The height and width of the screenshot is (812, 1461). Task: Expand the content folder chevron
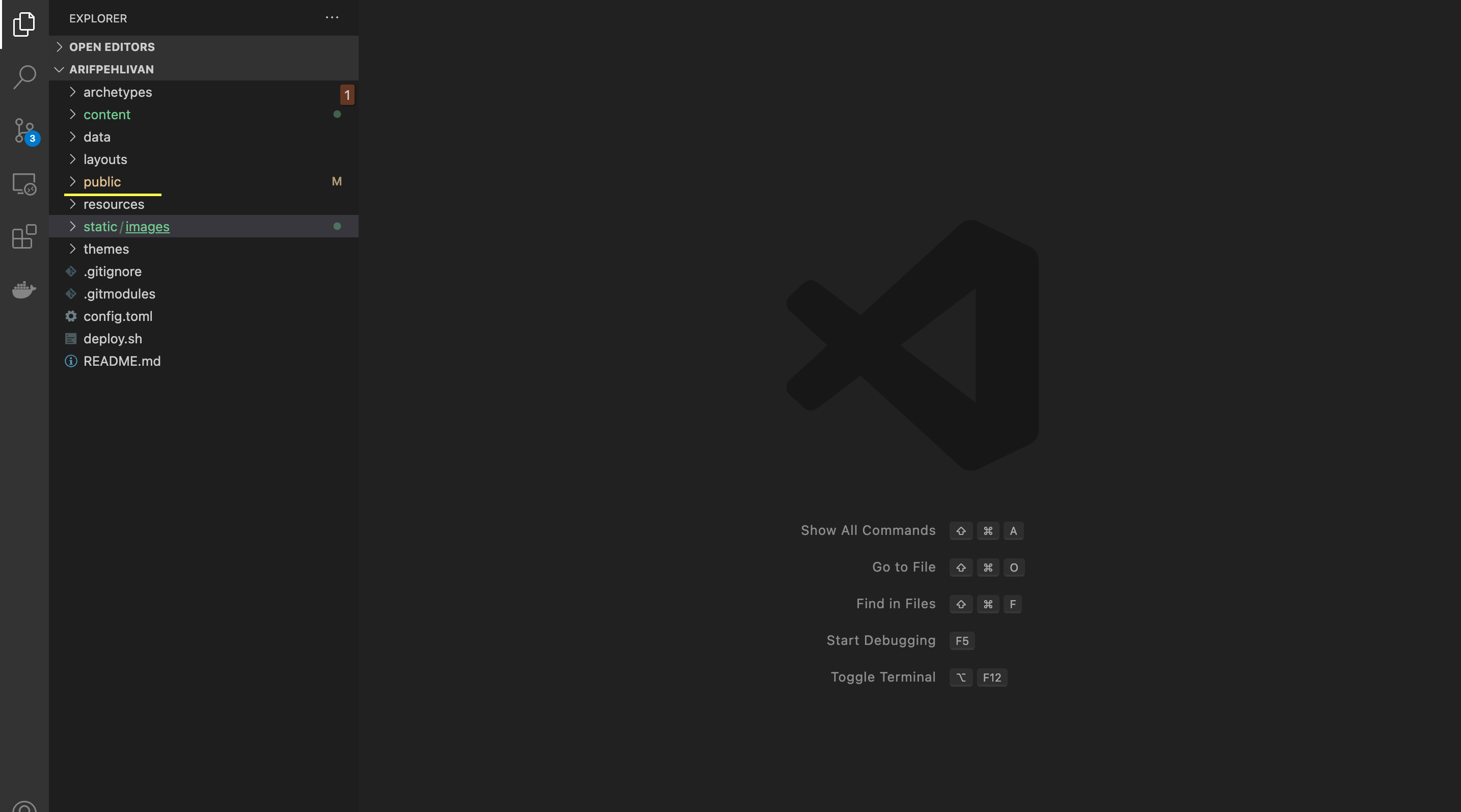(x=72, y=115)
